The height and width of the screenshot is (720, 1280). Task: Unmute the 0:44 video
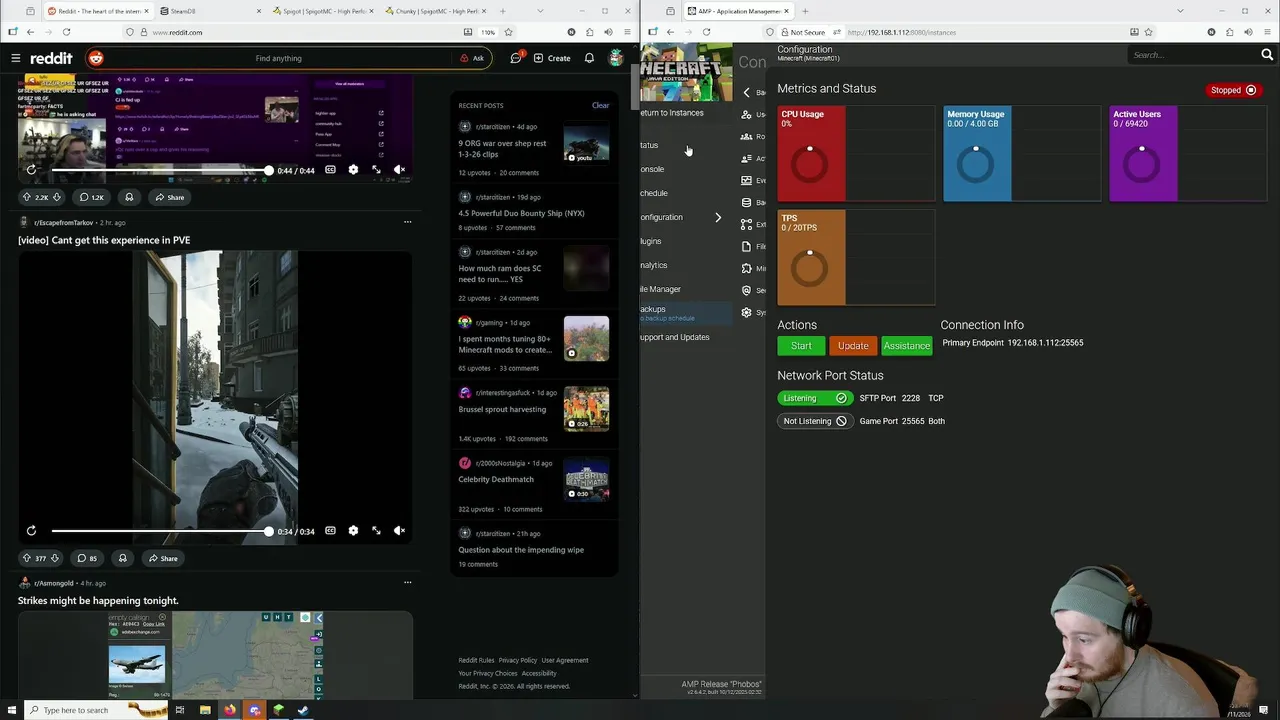tap(399, 170)
